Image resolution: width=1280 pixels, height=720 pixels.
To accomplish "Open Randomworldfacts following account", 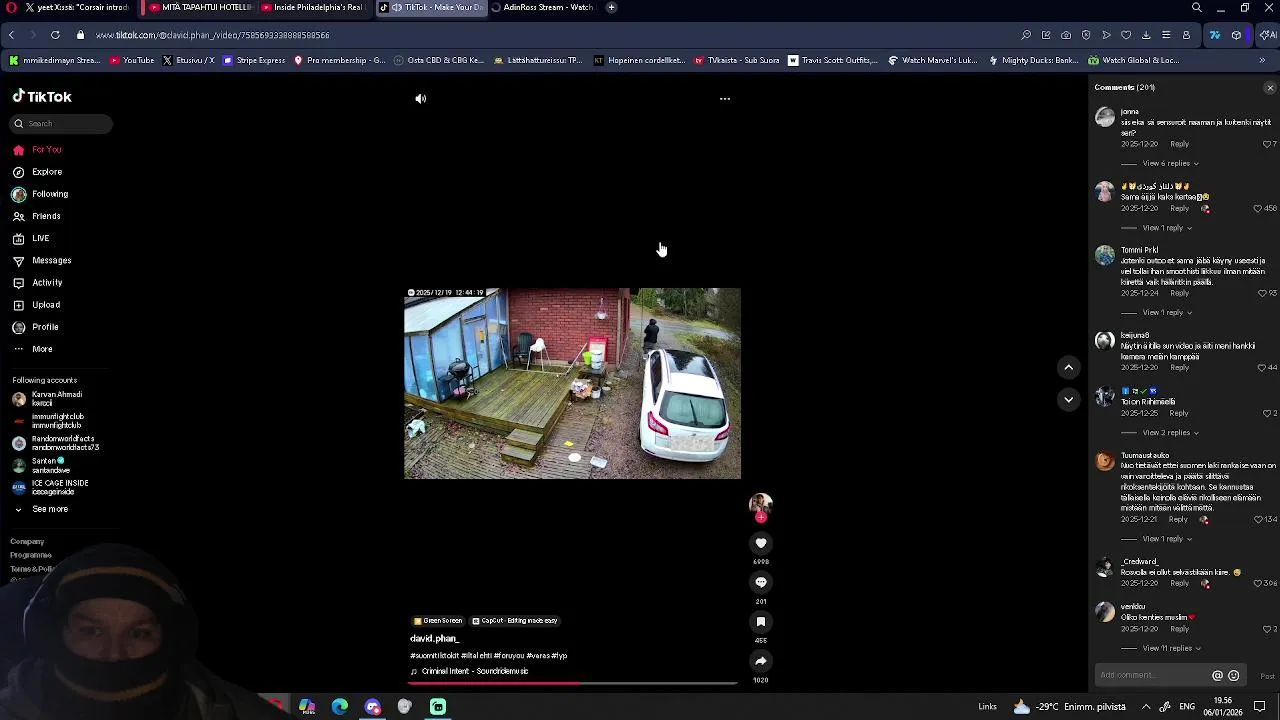I will [x=55, y=443].
